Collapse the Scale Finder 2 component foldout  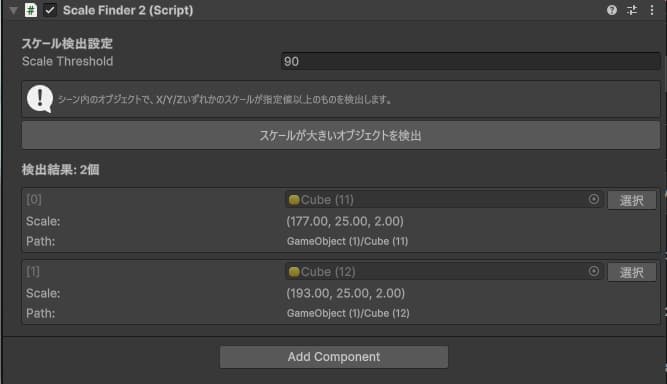pos(14,10)
